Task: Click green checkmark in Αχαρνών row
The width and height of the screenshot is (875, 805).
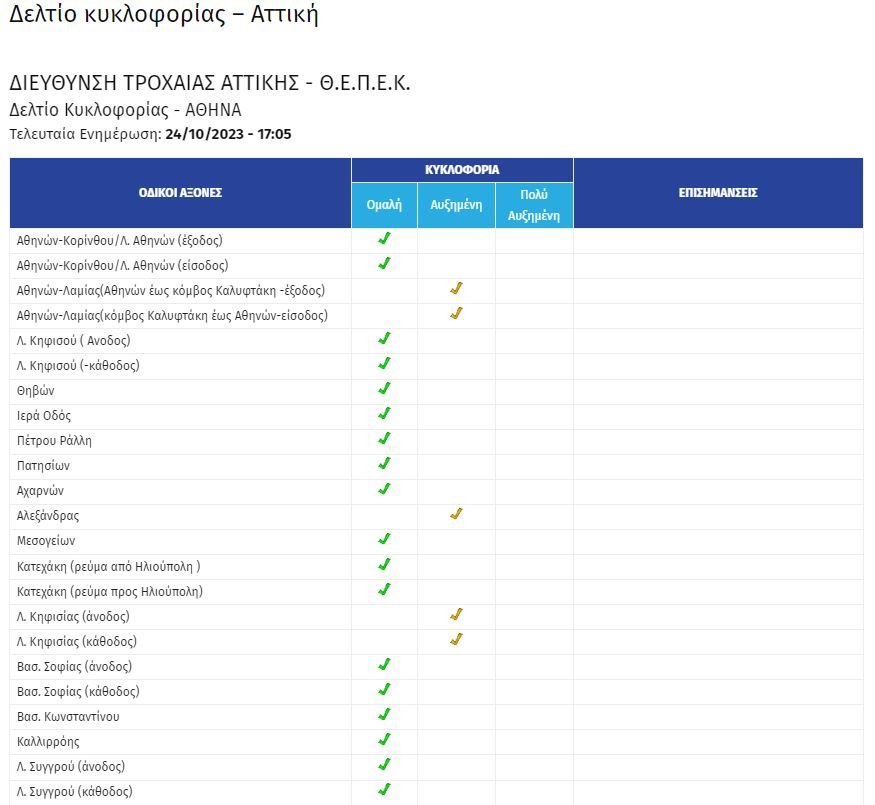Action: click(x=384, y=489)
